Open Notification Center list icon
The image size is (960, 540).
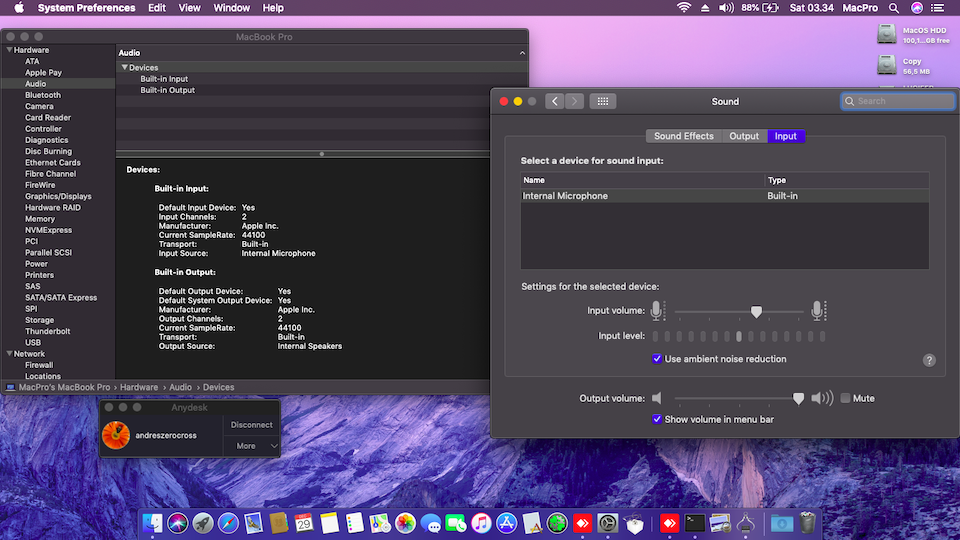point(937,8)
